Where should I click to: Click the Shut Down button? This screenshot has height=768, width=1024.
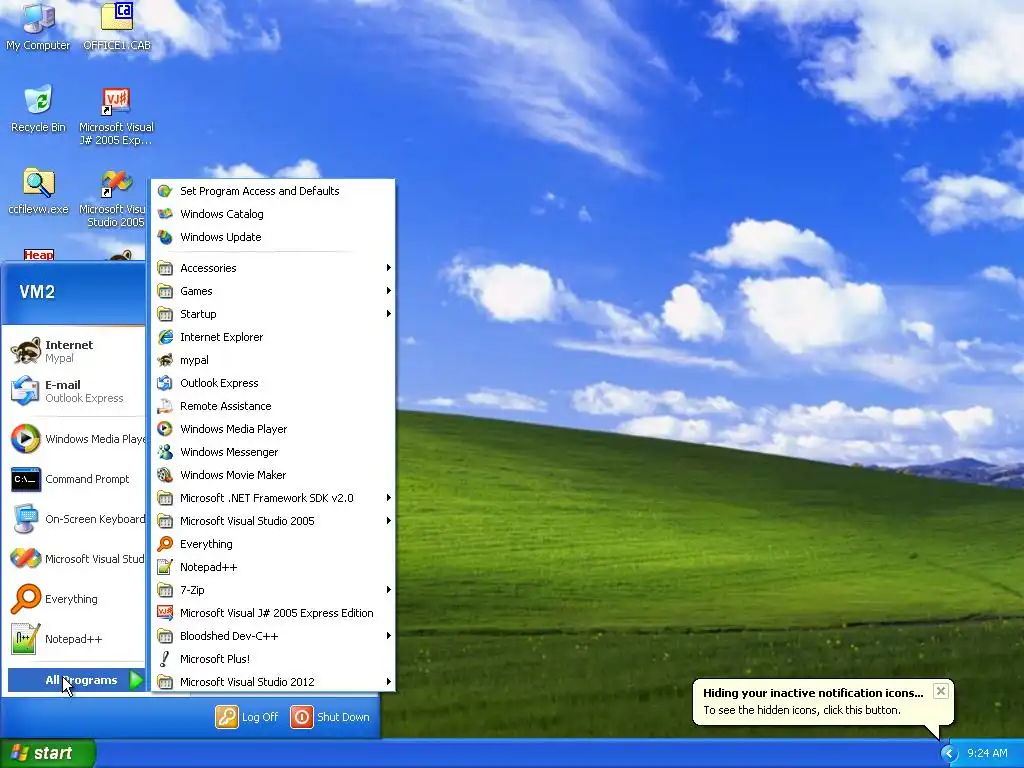click(330, 717)
